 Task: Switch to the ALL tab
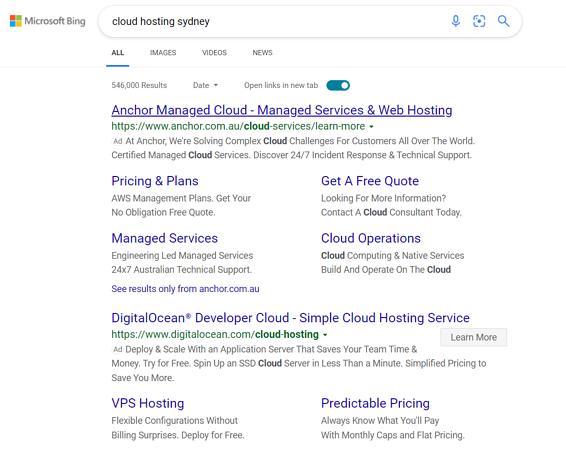point(118,53)
